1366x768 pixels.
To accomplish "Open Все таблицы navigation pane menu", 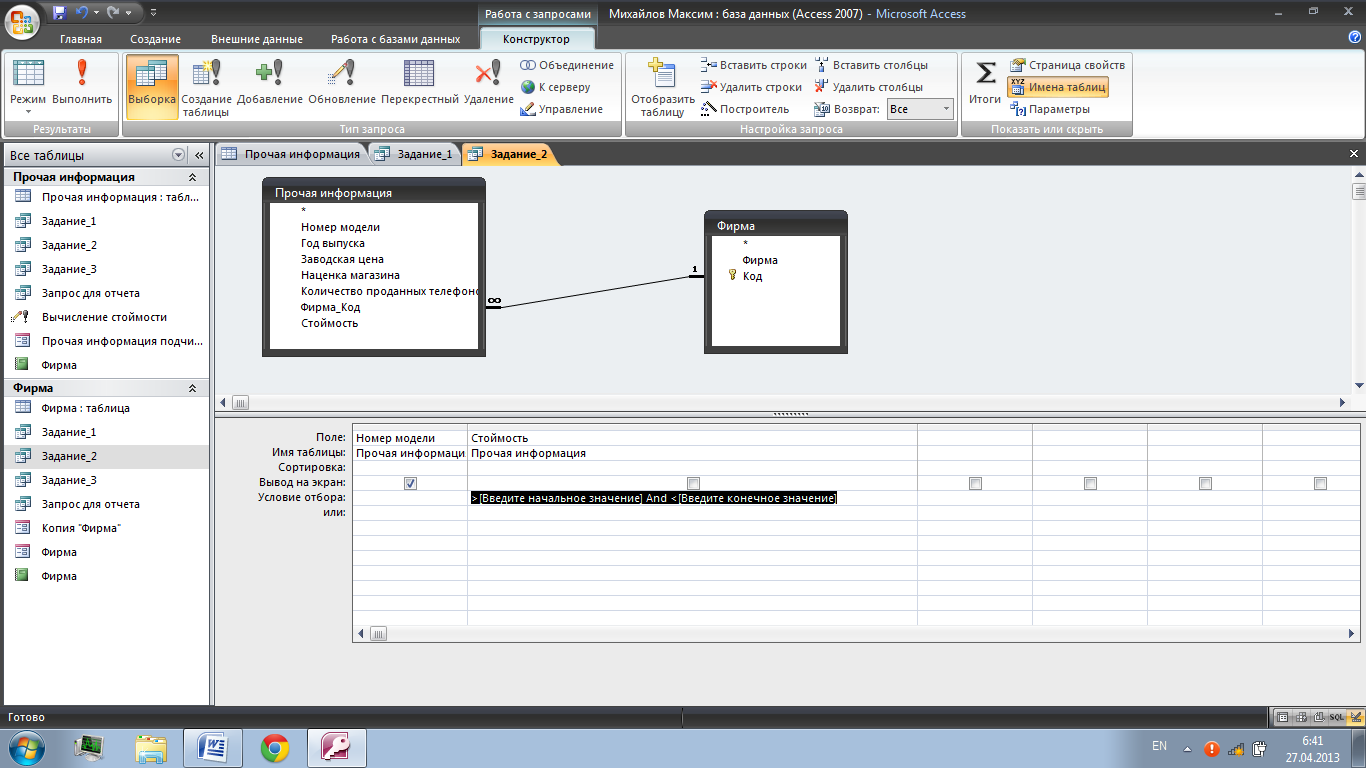I will click(179, 155).
